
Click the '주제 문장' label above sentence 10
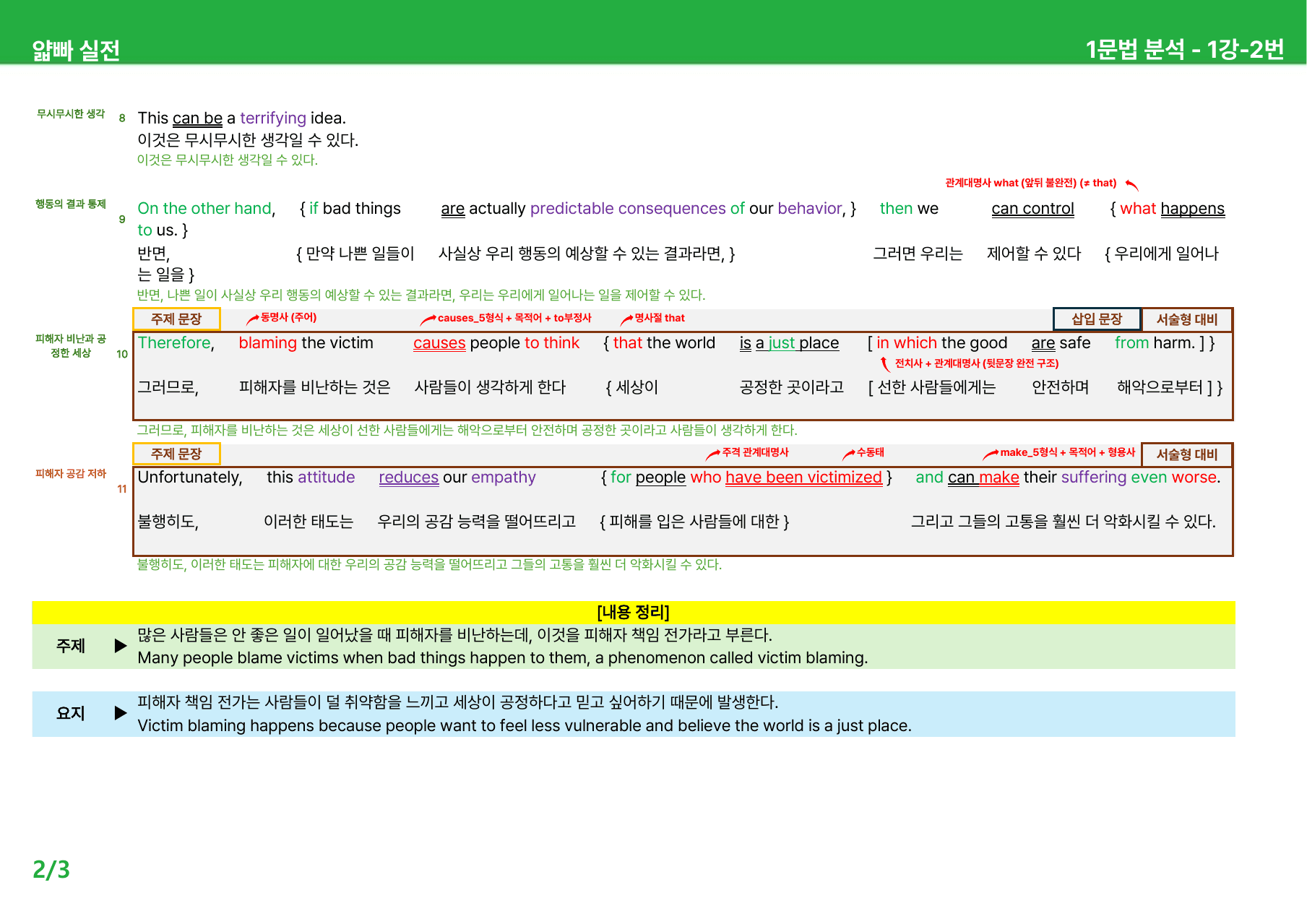(176, 319)
